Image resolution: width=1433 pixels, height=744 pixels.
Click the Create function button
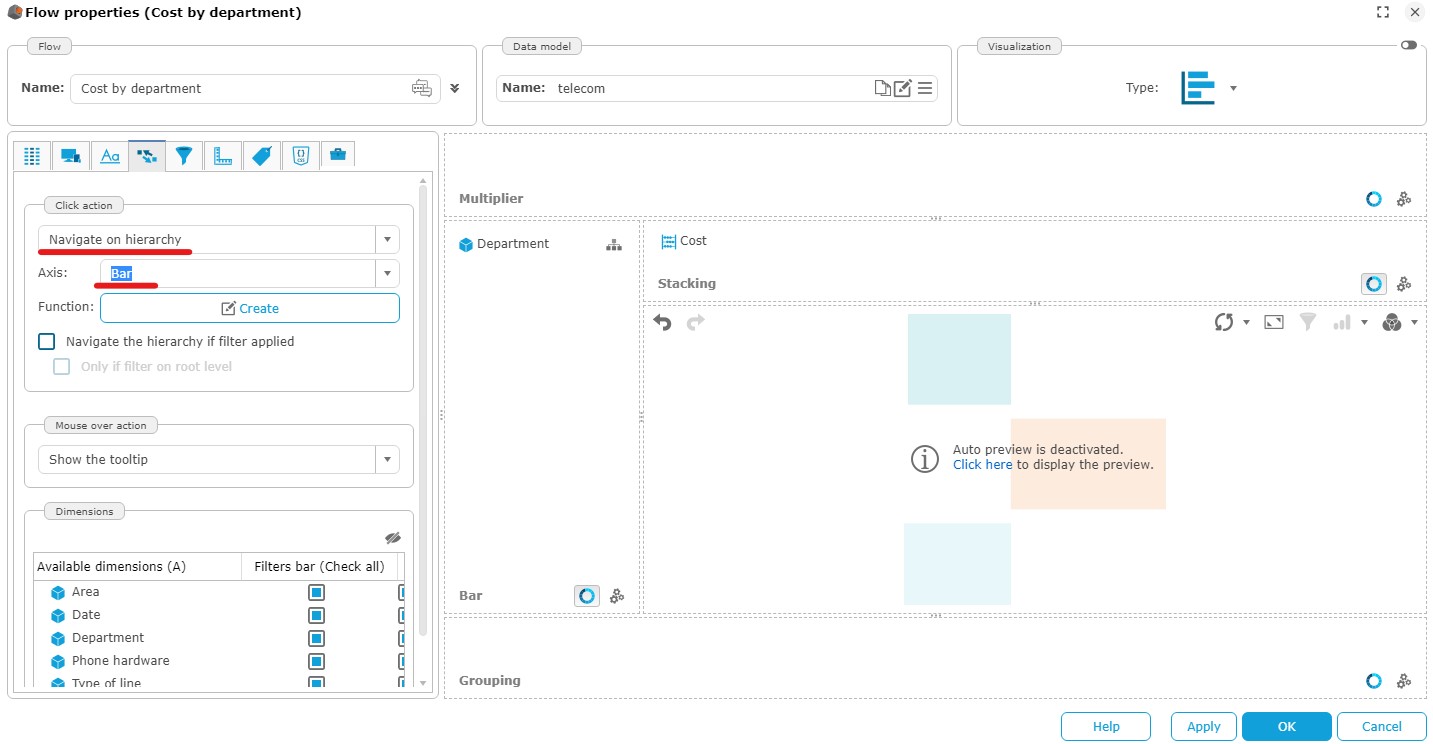coord(249,308)
